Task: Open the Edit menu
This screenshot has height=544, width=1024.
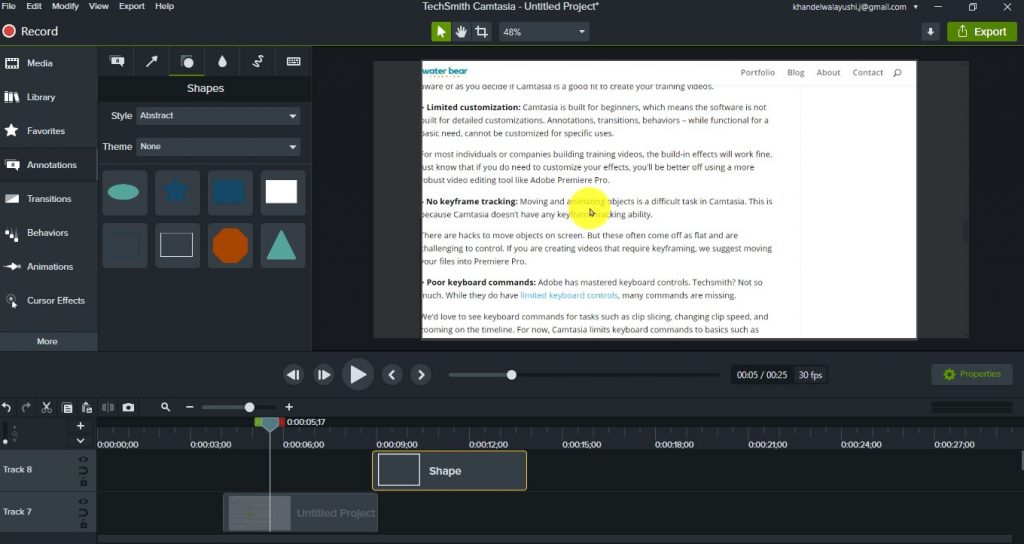Action: pos(34,6)
